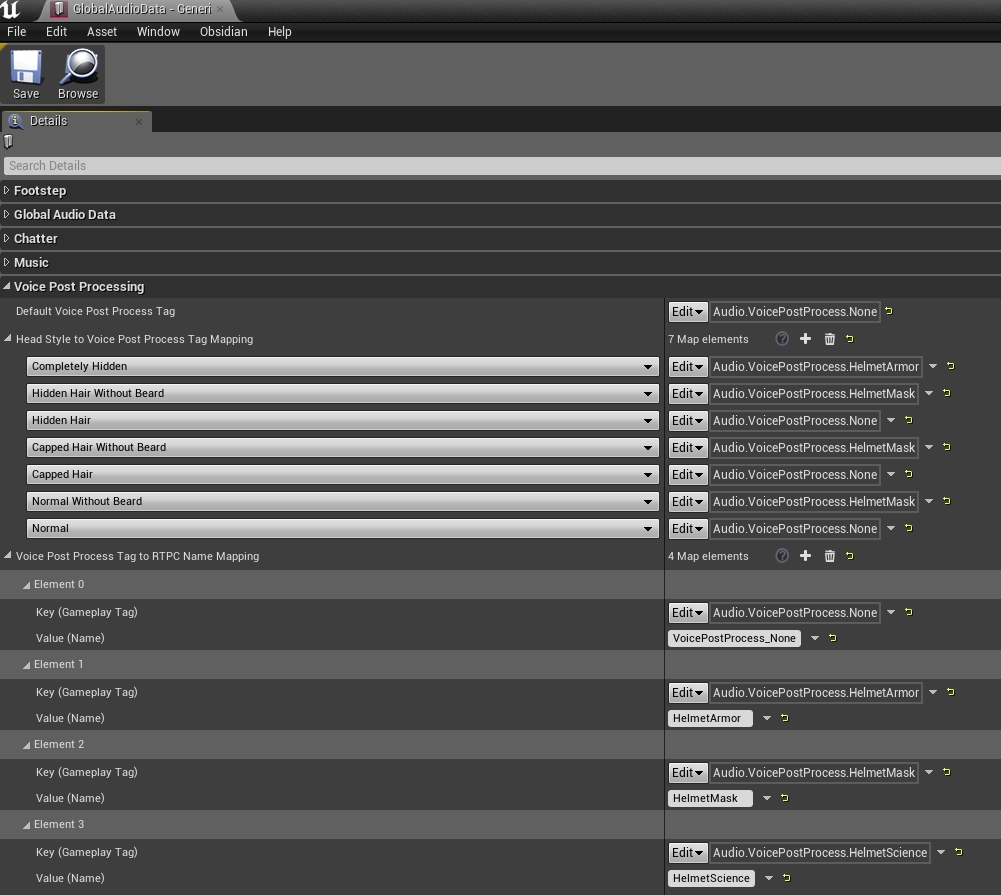Focus the Search Details field
The image size is (1001, 895).
(502, 165)
